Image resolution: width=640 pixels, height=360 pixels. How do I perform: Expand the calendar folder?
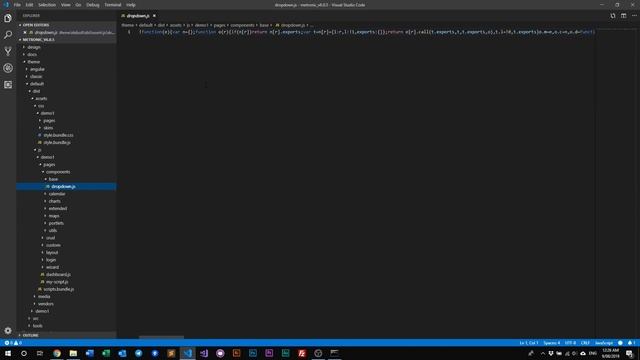(x=57, y=194)
